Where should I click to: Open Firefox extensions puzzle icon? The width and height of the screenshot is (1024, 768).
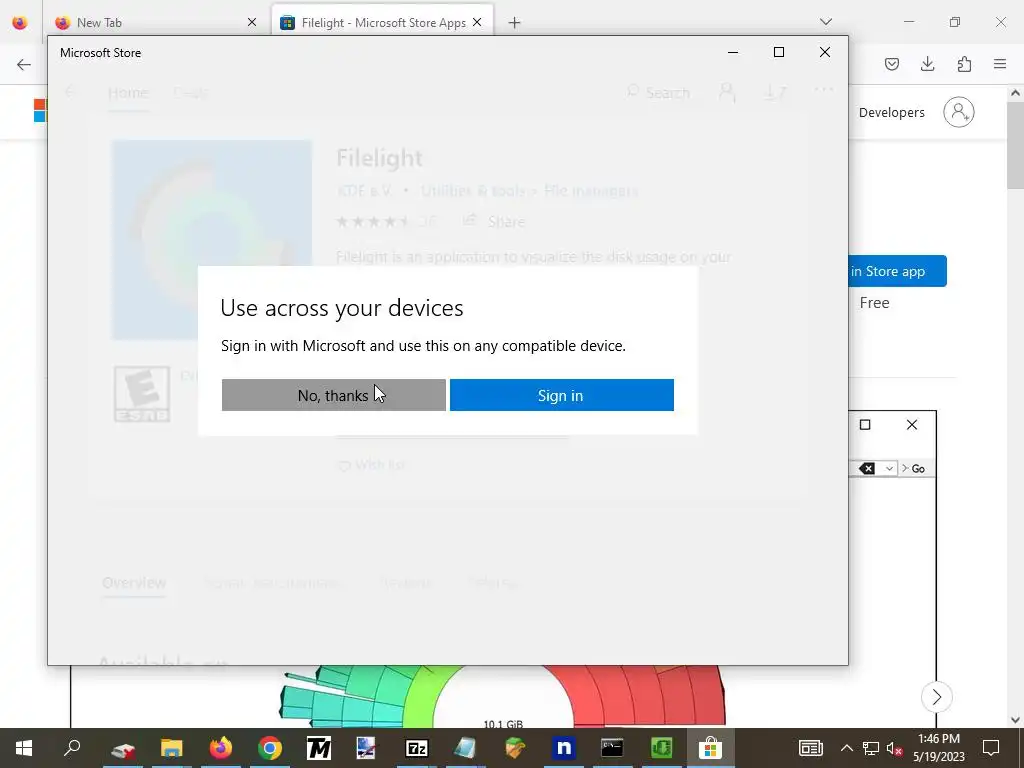[964, 64]
